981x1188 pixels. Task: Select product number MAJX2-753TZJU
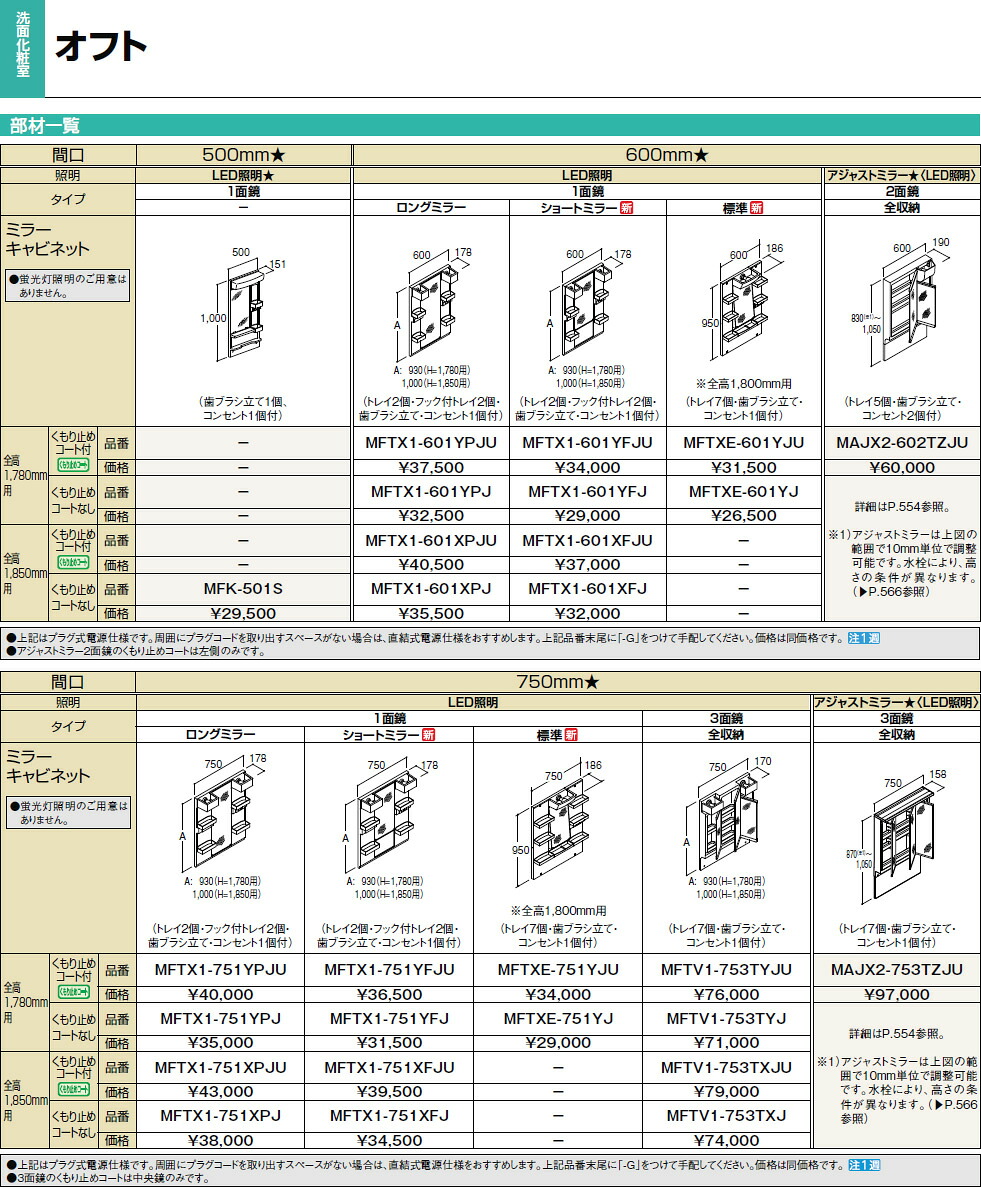[897, 970]
